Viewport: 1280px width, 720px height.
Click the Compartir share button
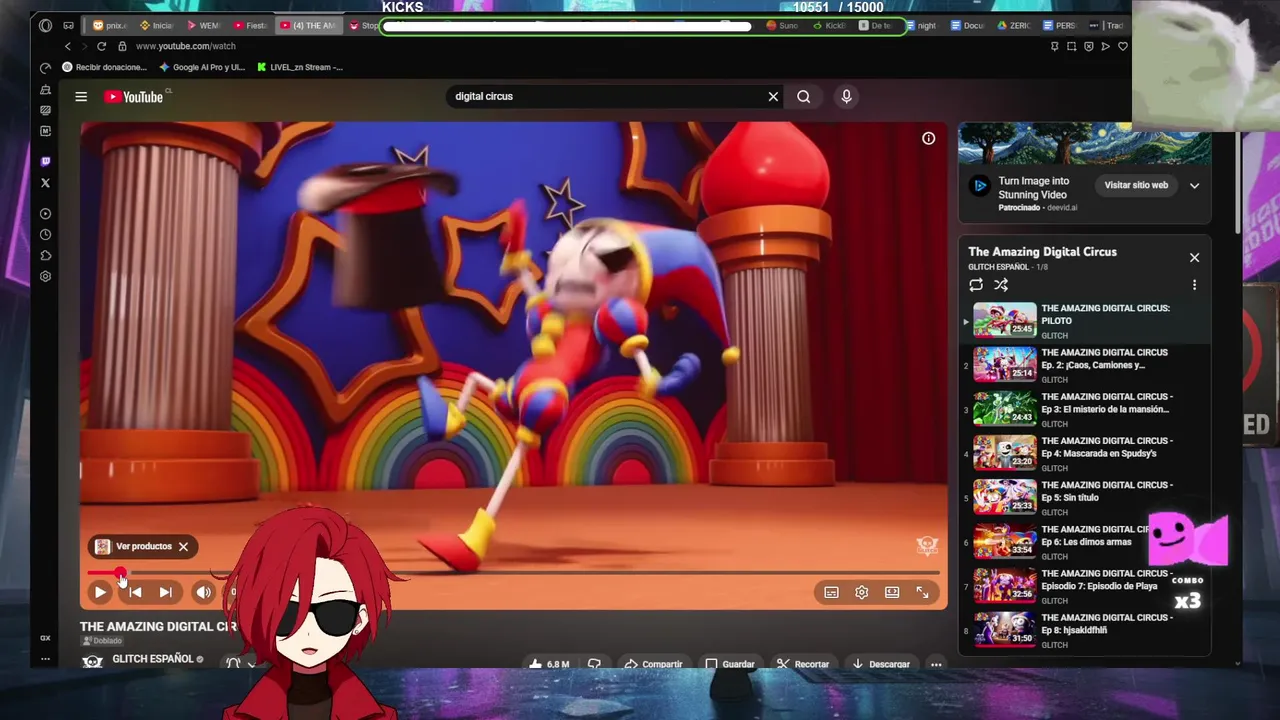(x=653, y=664)
